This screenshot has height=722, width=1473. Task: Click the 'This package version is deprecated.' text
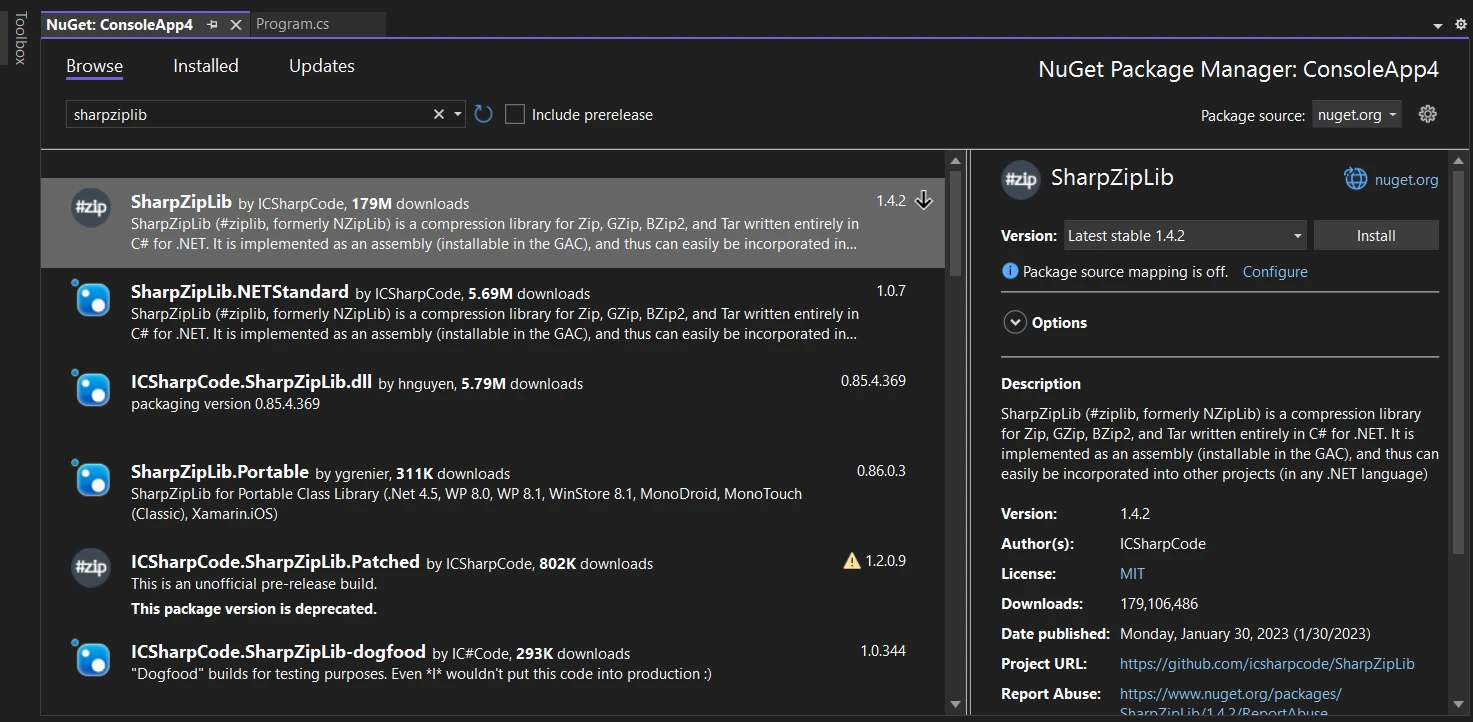[254, 608]
